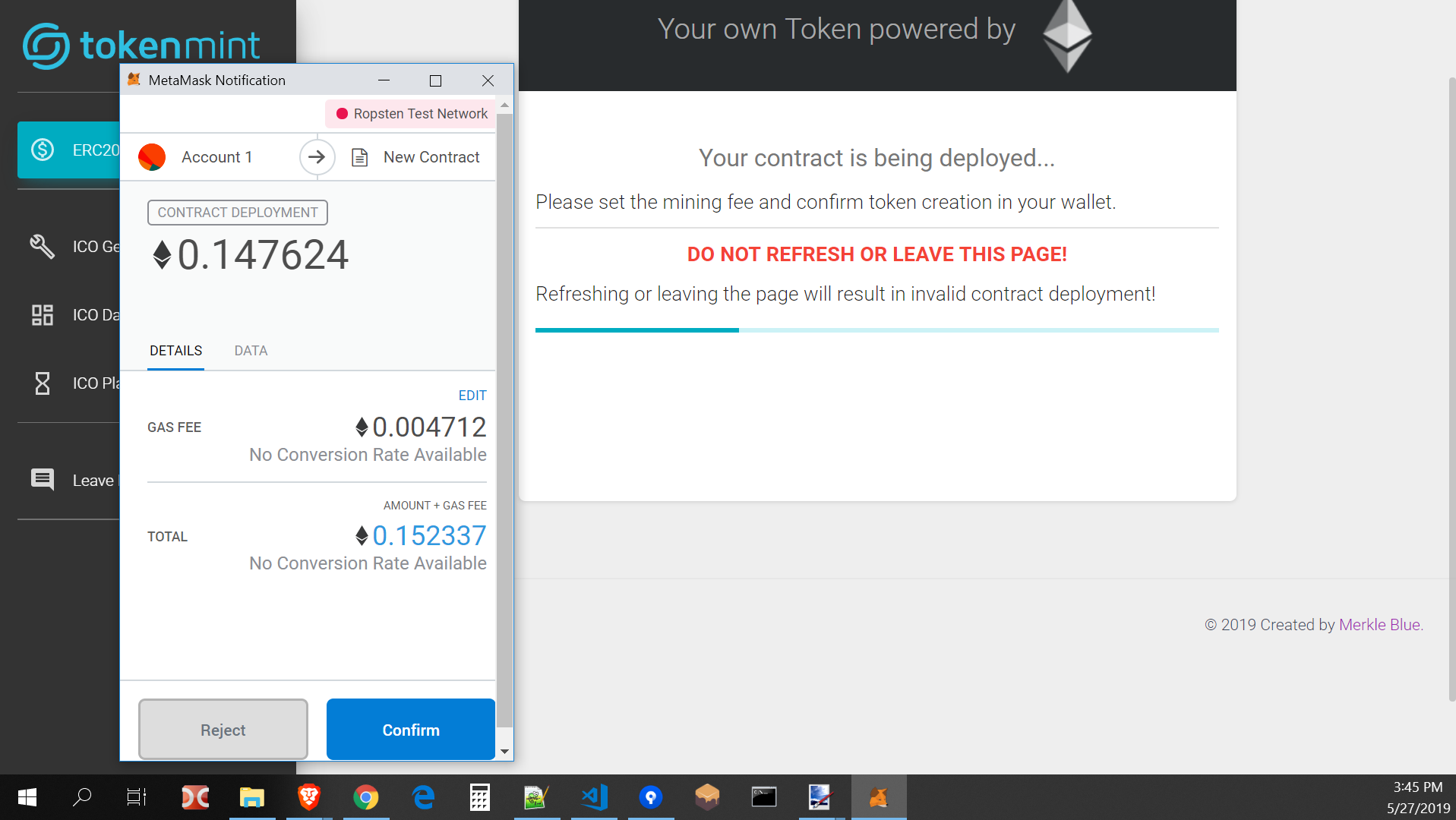Select the ICO Platform hourglass icon
The width and height of the screenshot is (1456, 820).
[42, 383]
